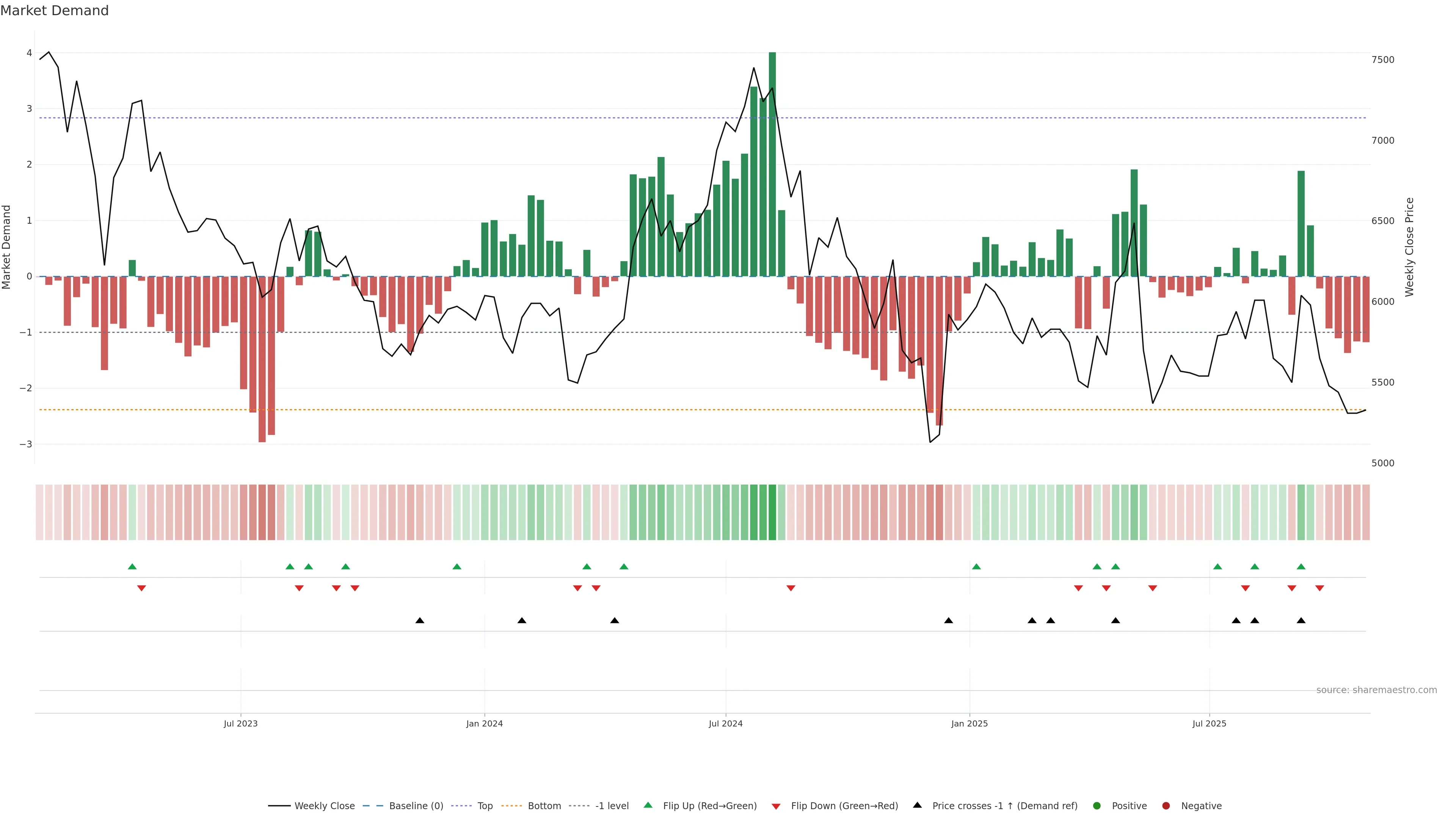Screen dimensions: 1456x819
Task: Click red Flip Down triangle legend icon
Action: (776, 806)
